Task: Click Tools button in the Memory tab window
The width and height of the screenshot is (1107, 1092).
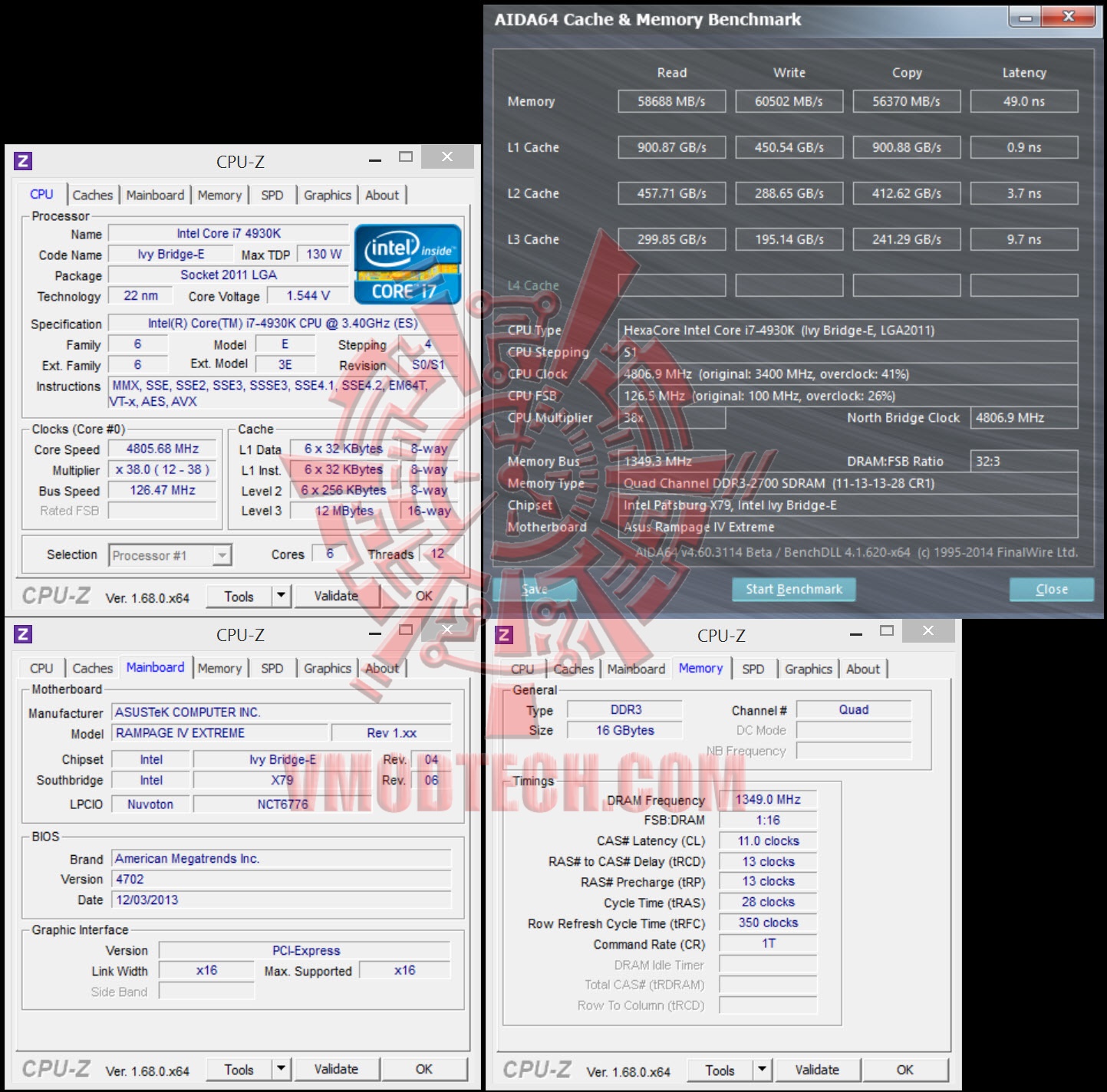Action: 720,1070
